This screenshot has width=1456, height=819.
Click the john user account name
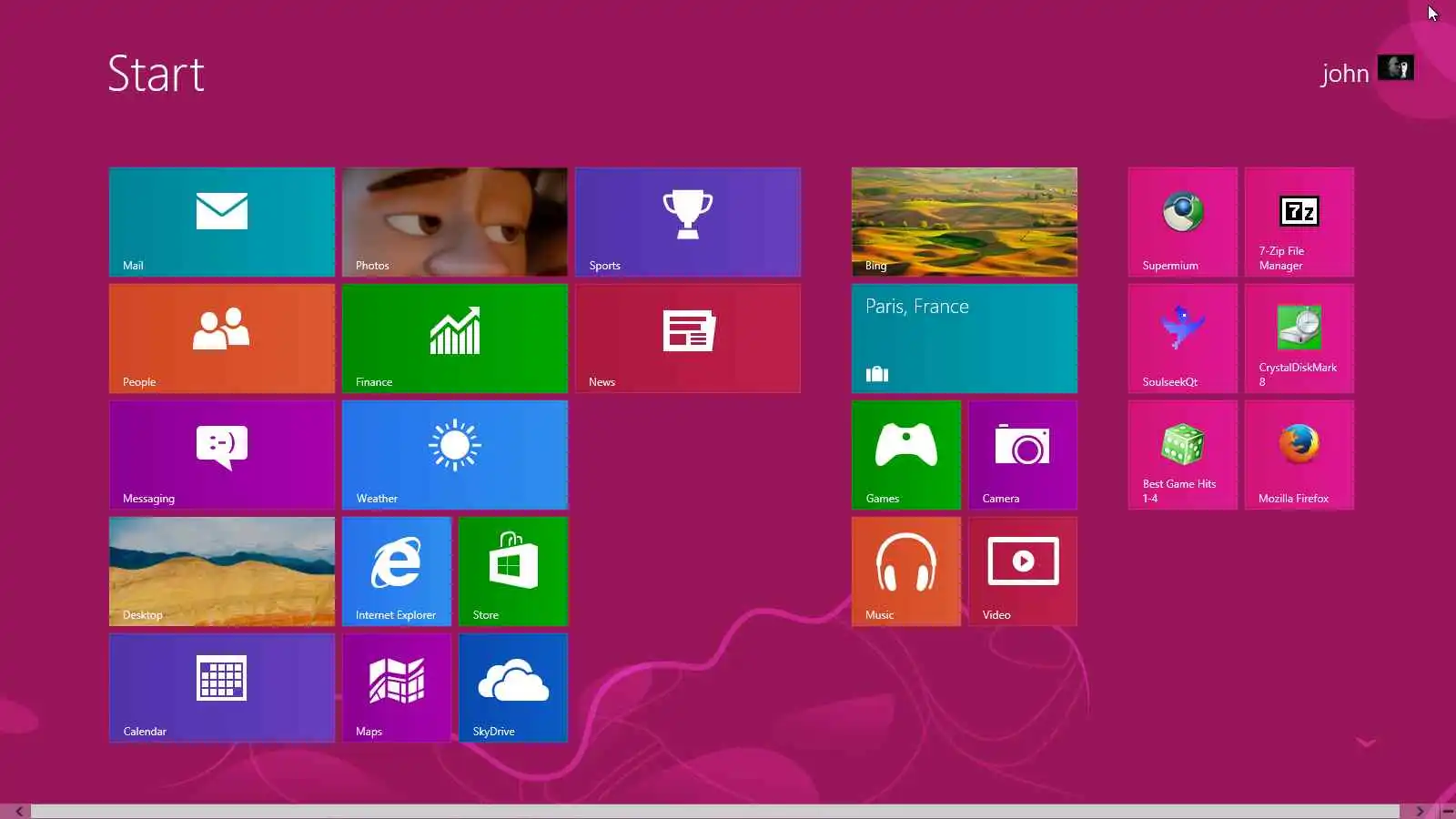point(1345,73)
